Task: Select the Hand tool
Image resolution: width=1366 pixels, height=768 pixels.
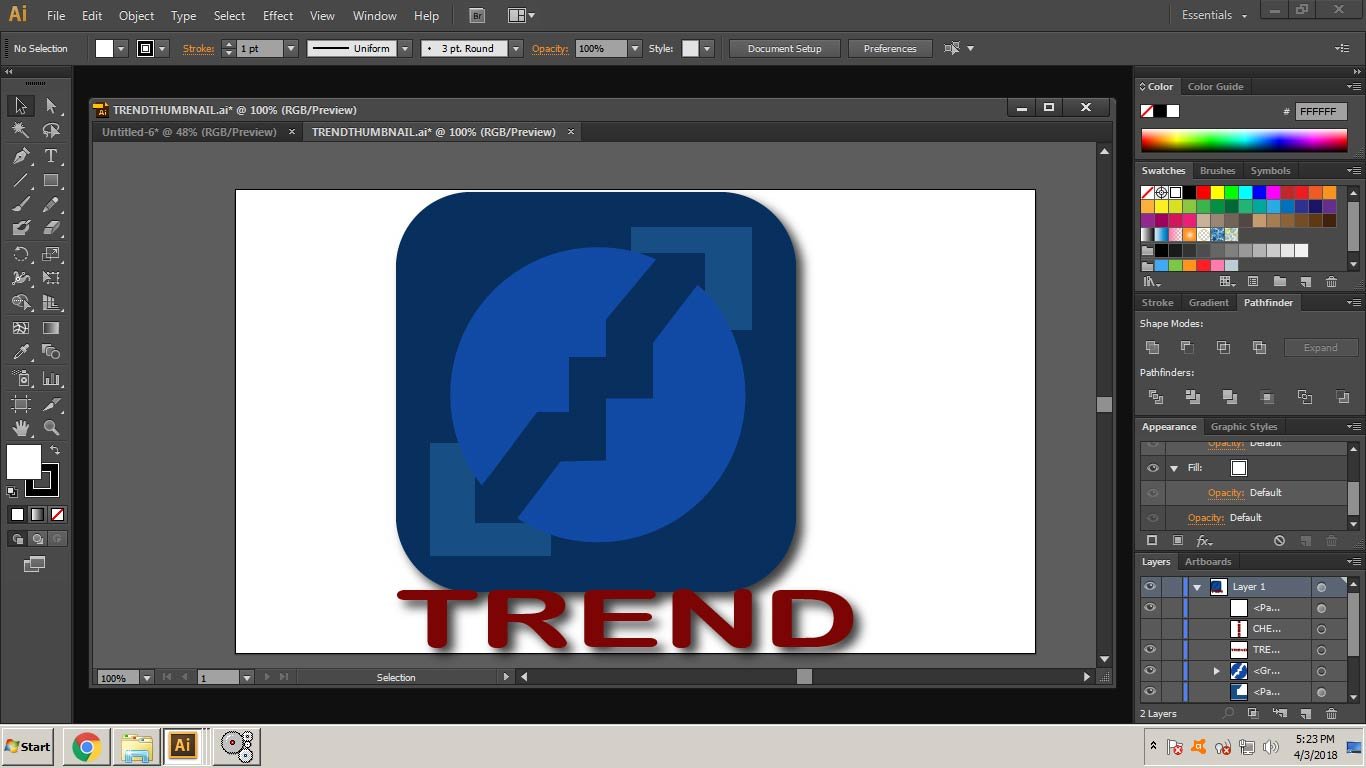Action: (x=20, y=428)
